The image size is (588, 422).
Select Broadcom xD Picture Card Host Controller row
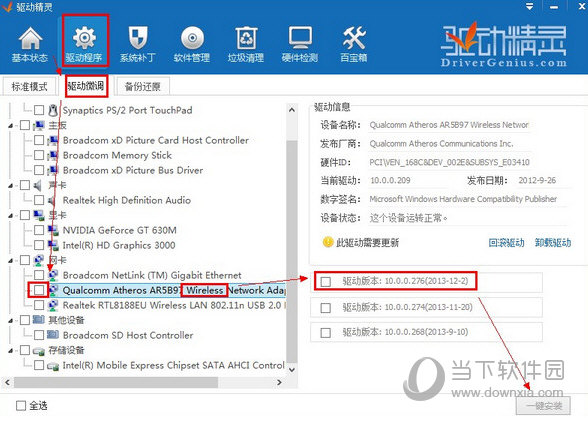click(x=156, y=140)
